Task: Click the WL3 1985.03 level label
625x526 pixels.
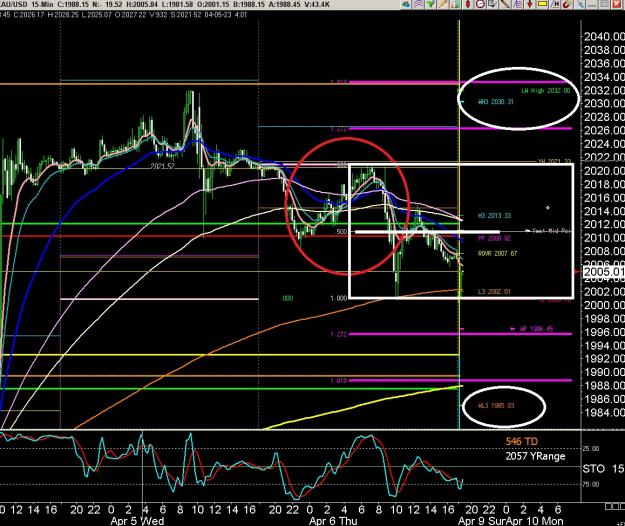Action: pos(496,406)
